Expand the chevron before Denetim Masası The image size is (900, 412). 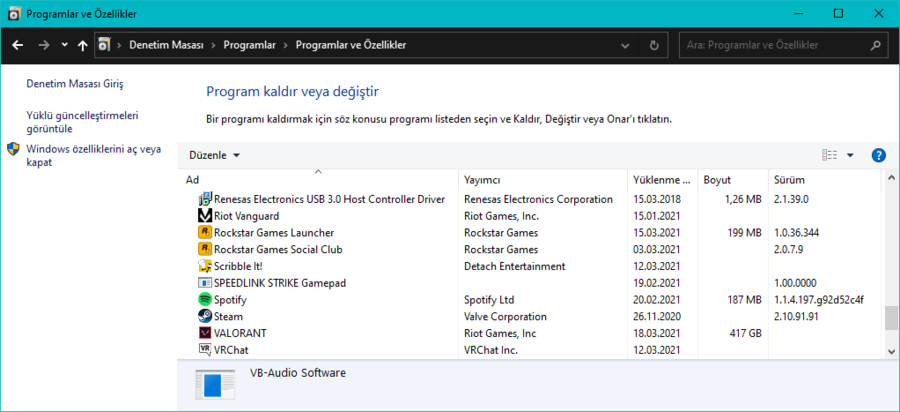coord(119,45)
